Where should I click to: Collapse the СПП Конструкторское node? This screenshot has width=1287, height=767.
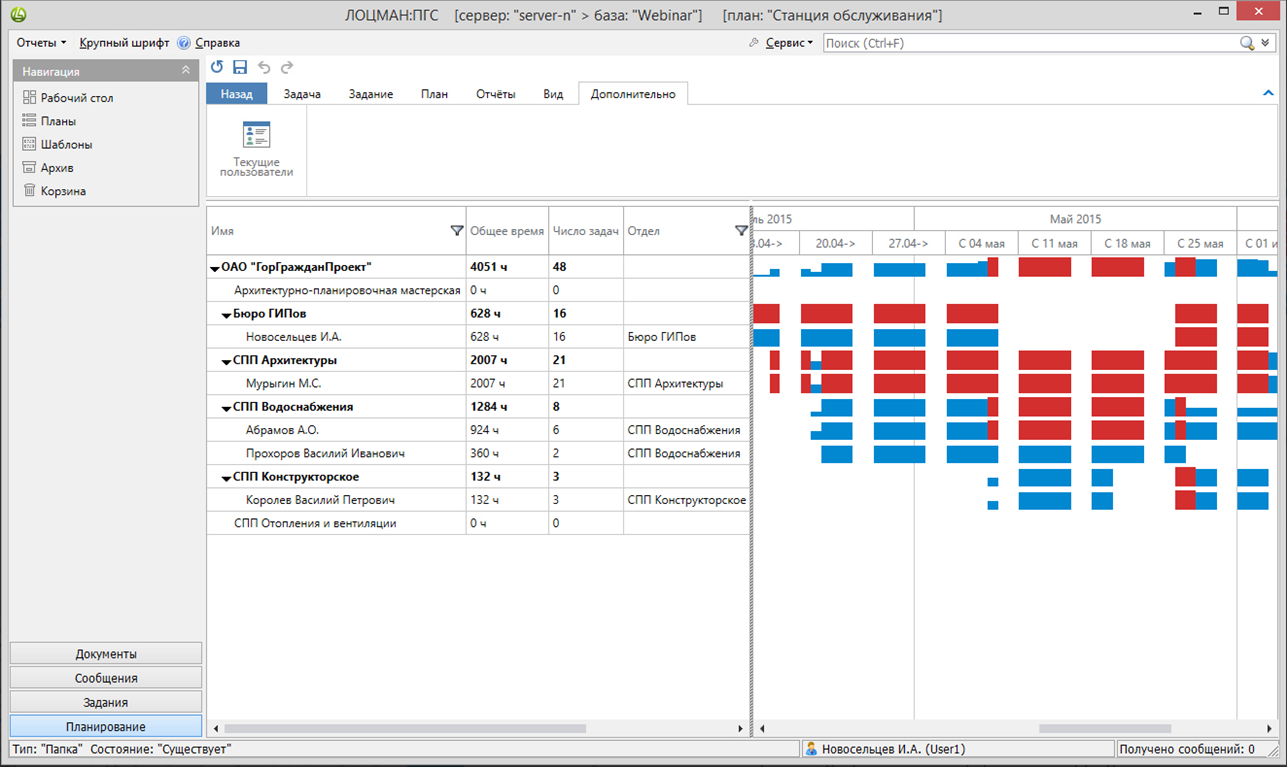[x=226, y=478]
